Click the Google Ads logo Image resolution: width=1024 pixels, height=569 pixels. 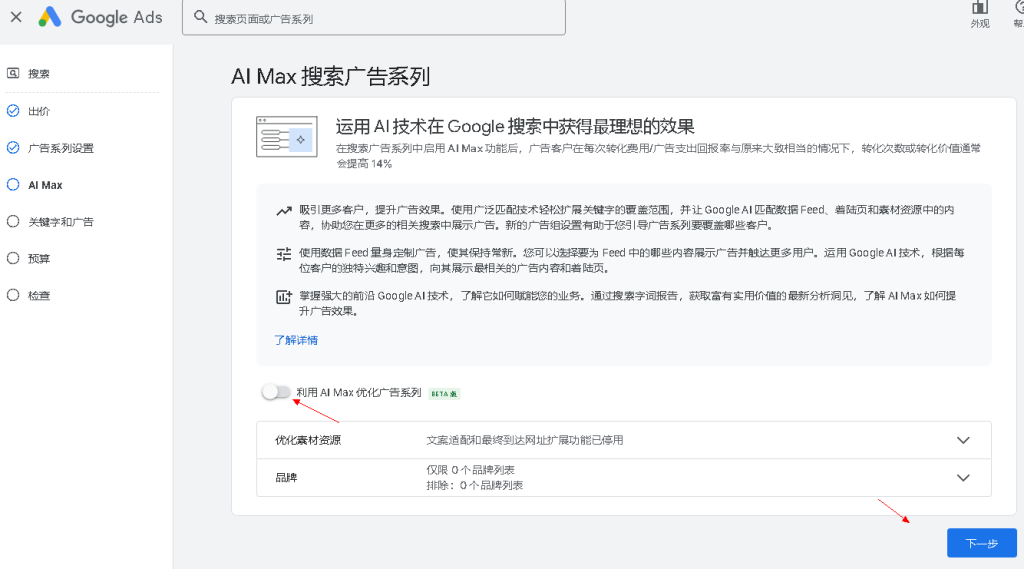click(100, 17)
